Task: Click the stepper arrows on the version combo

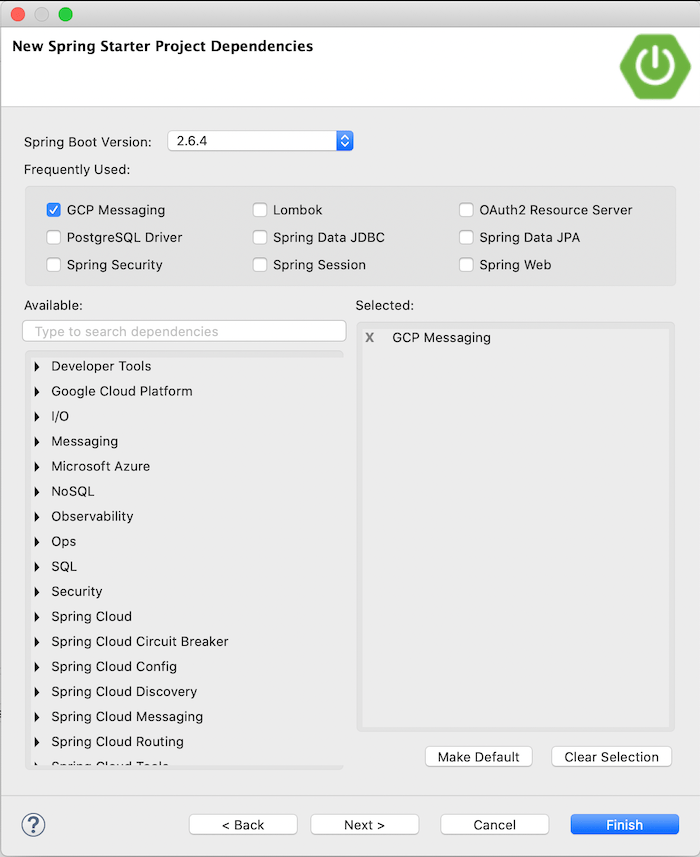Action: pos(345,141)
